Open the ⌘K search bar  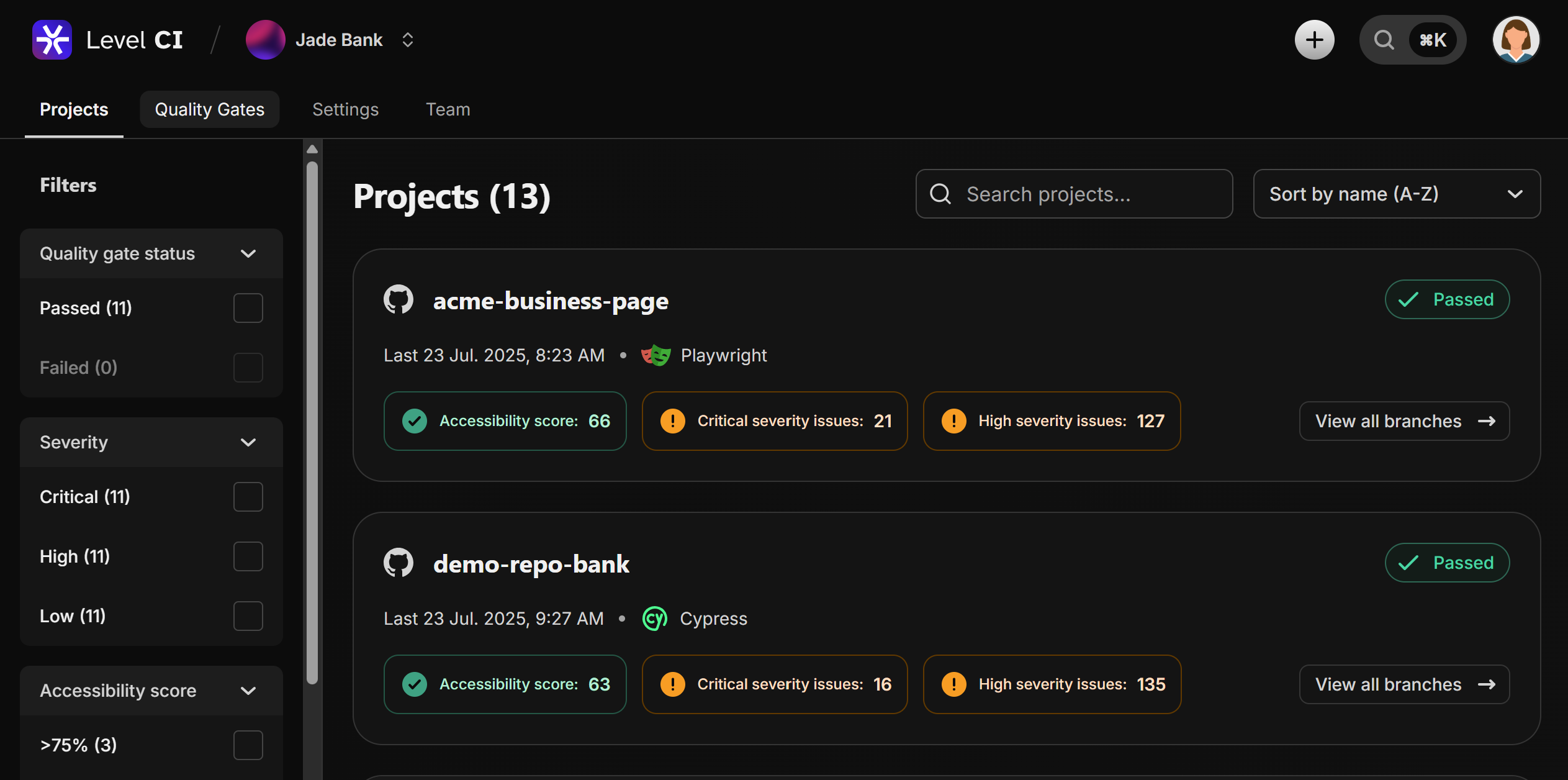pos(1413,39)
